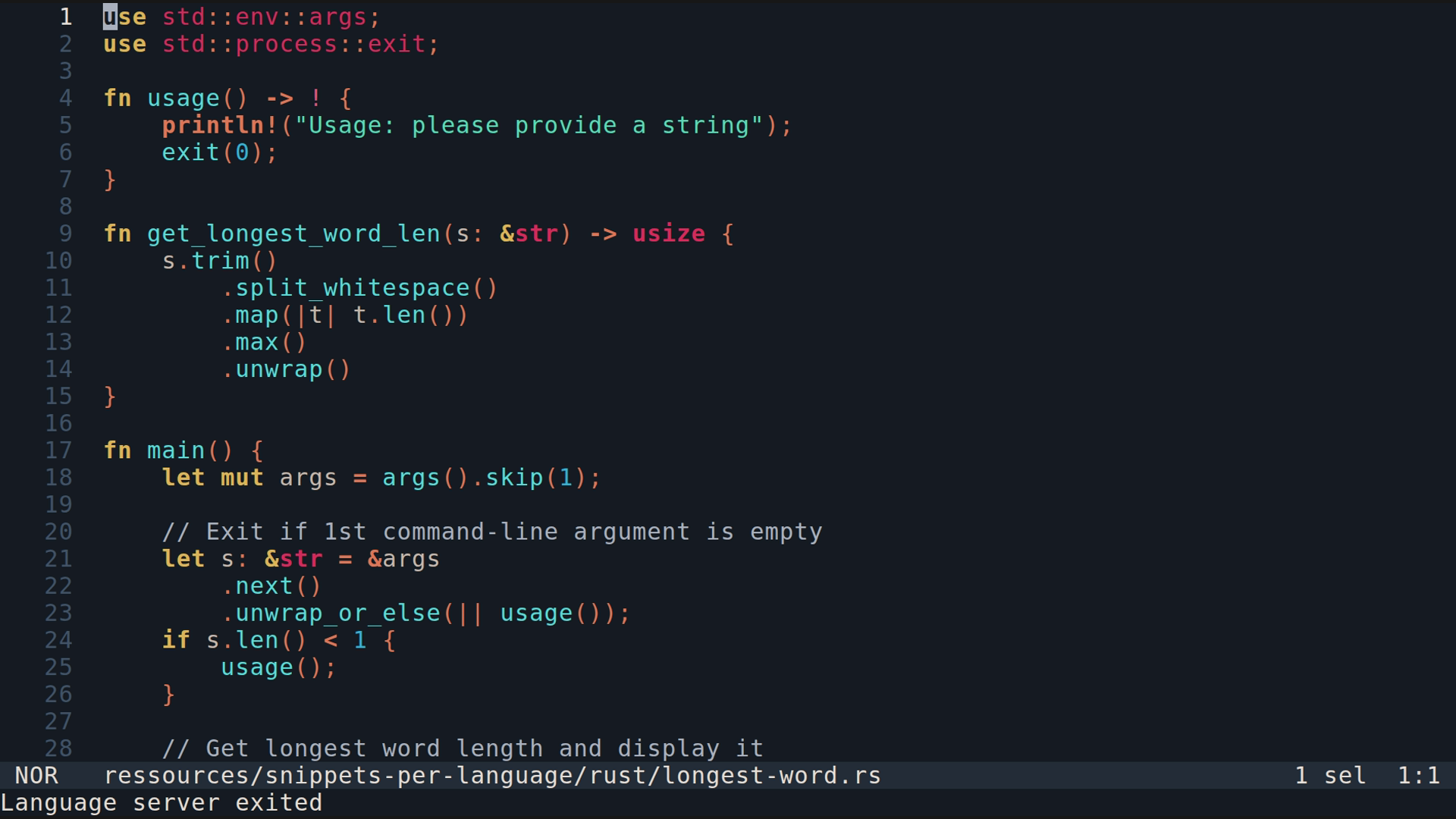1456x819 pixels.
Task: Click the unwrap_or_else call on line 23
Action: coord(337,613)
